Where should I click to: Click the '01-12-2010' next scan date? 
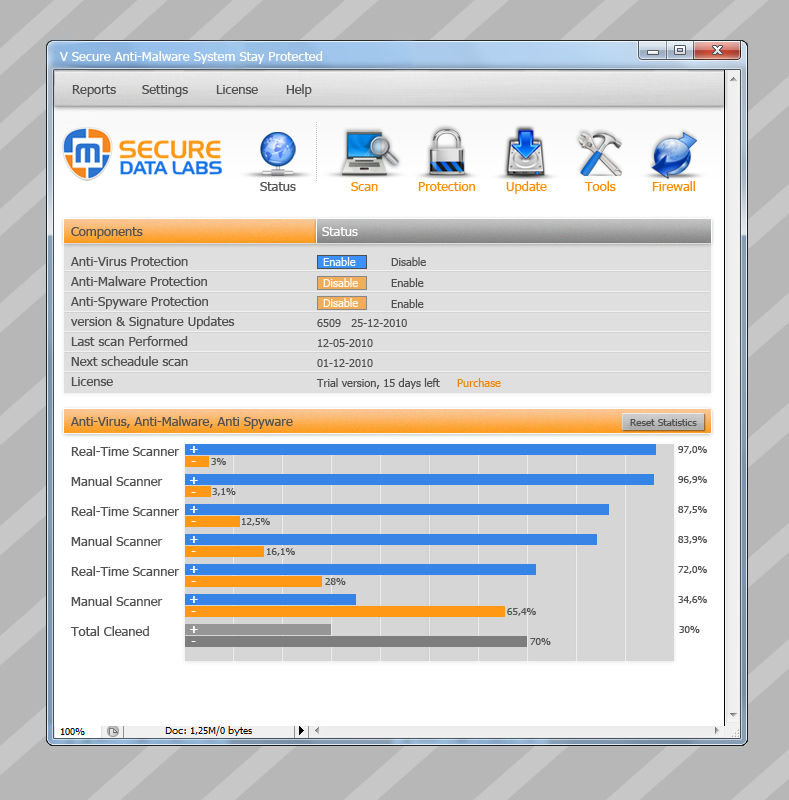coord(345,363)
